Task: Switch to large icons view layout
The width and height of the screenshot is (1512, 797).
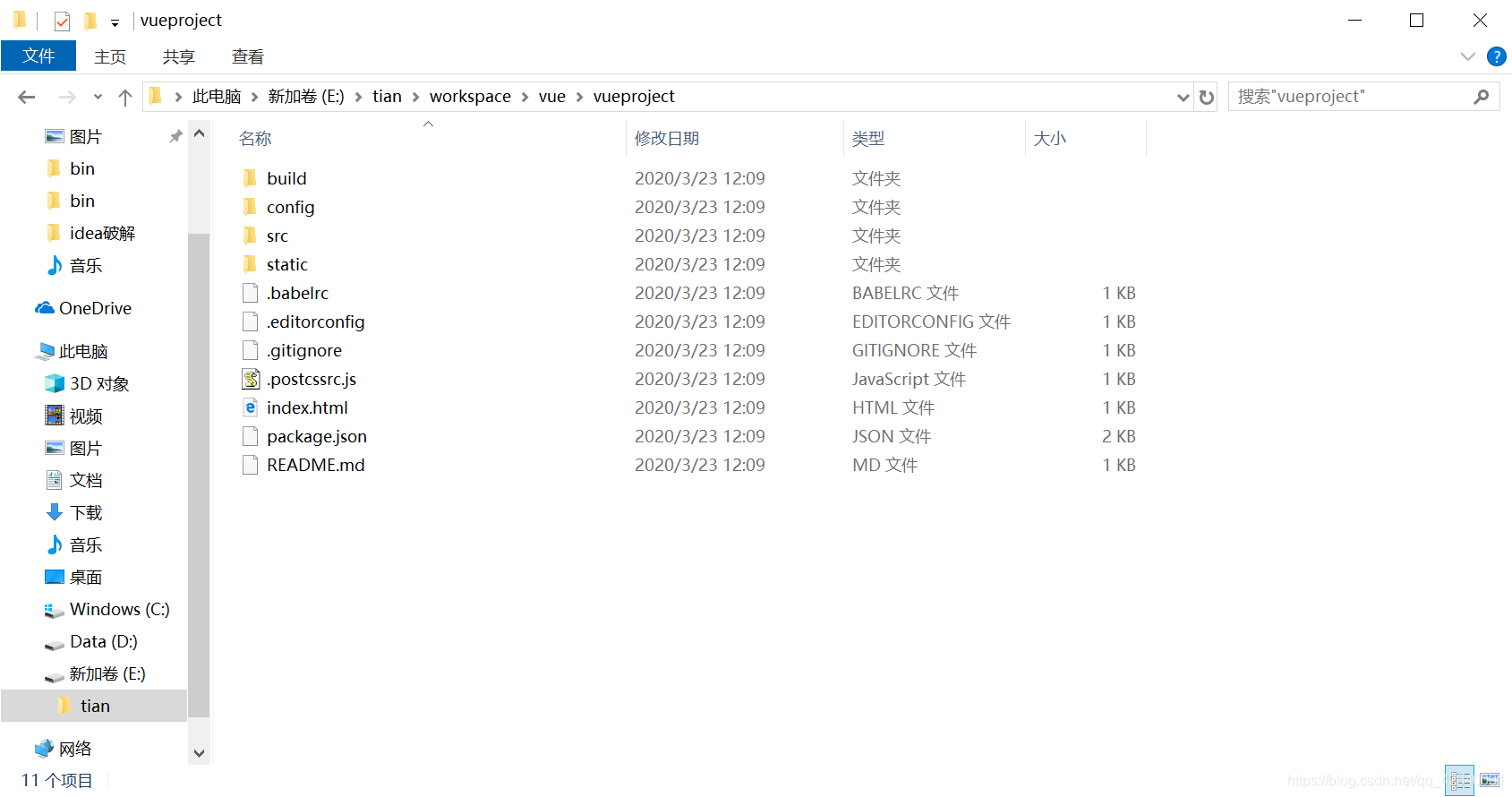Action: pos(1490,780)
